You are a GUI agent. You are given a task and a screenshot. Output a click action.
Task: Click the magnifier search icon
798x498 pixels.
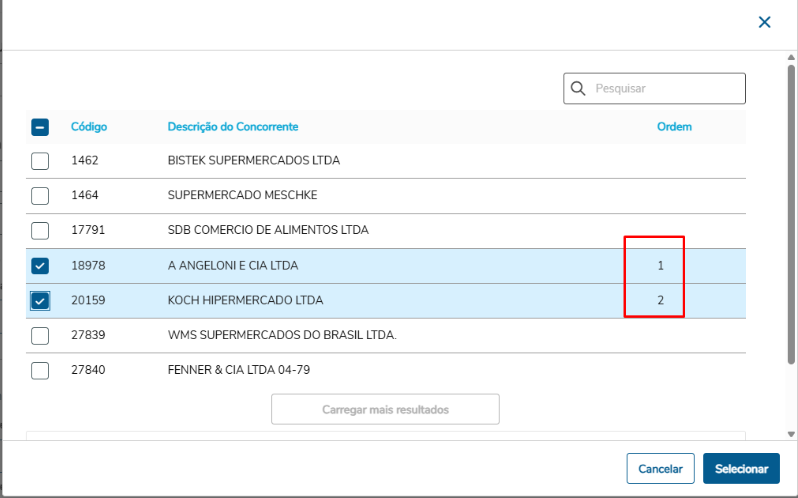click(578, 89)
